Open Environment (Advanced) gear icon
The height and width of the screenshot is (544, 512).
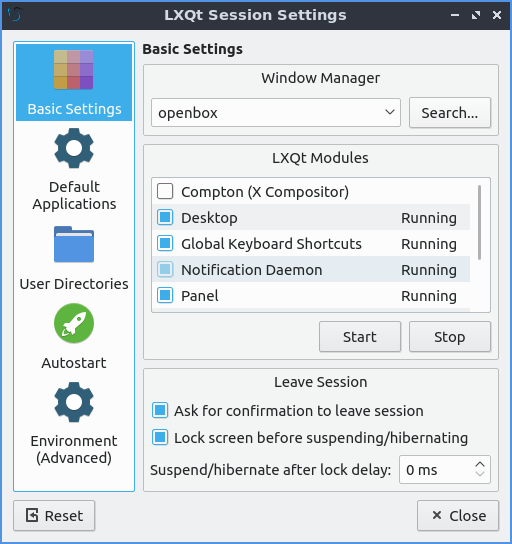(x=74, y=402)
